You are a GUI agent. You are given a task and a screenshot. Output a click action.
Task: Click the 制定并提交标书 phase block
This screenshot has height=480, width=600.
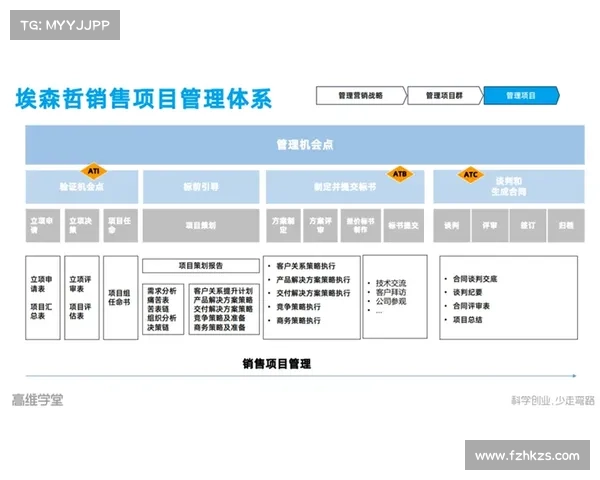[343, 187]
